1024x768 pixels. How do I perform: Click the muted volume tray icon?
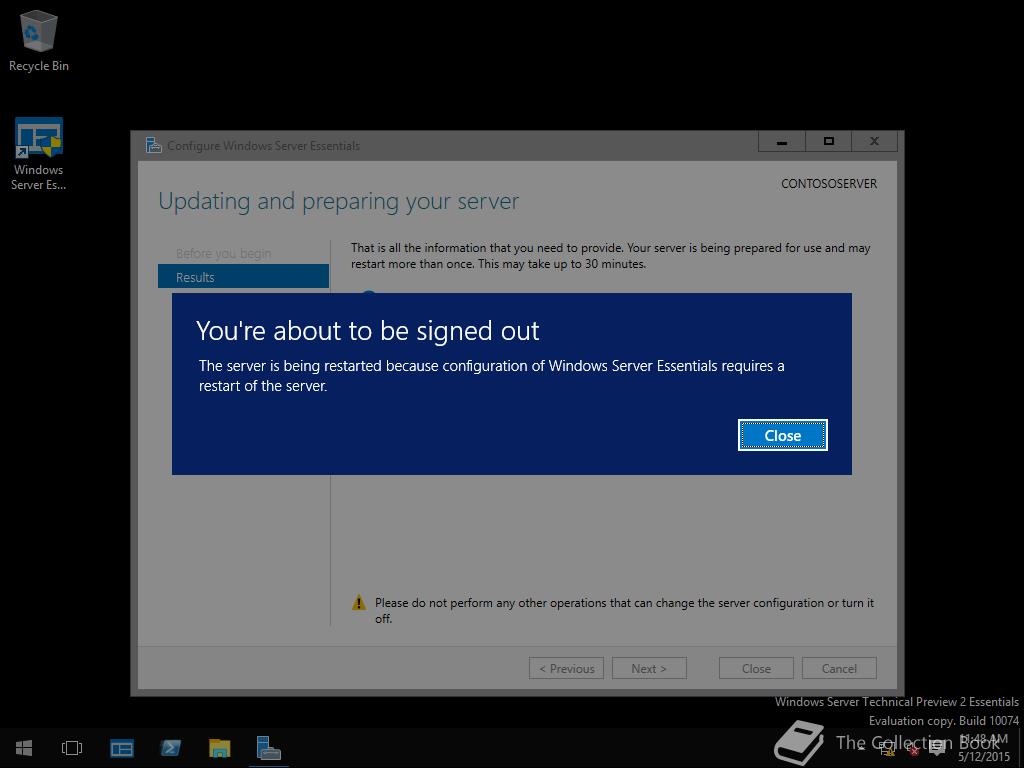(x=912, y=748)
